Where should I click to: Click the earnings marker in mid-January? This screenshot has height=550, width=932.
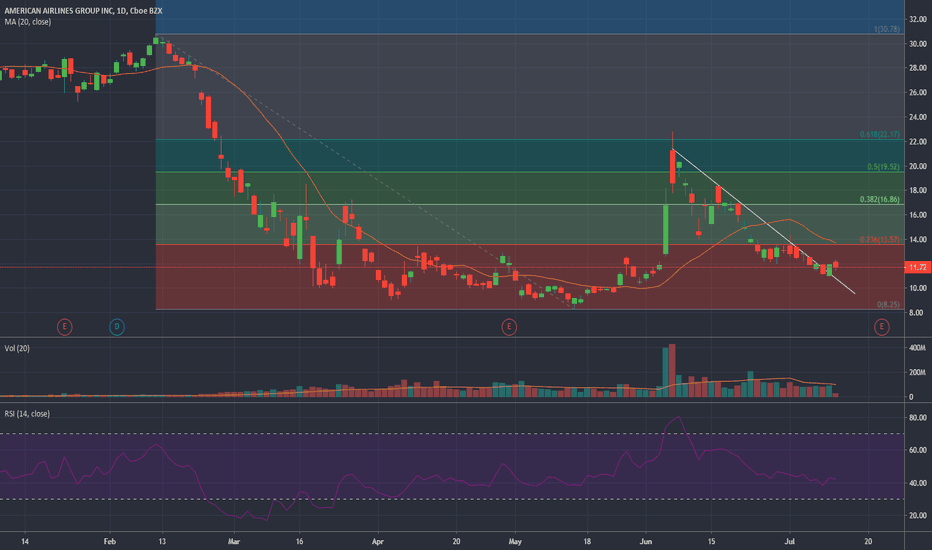[64, 326]
